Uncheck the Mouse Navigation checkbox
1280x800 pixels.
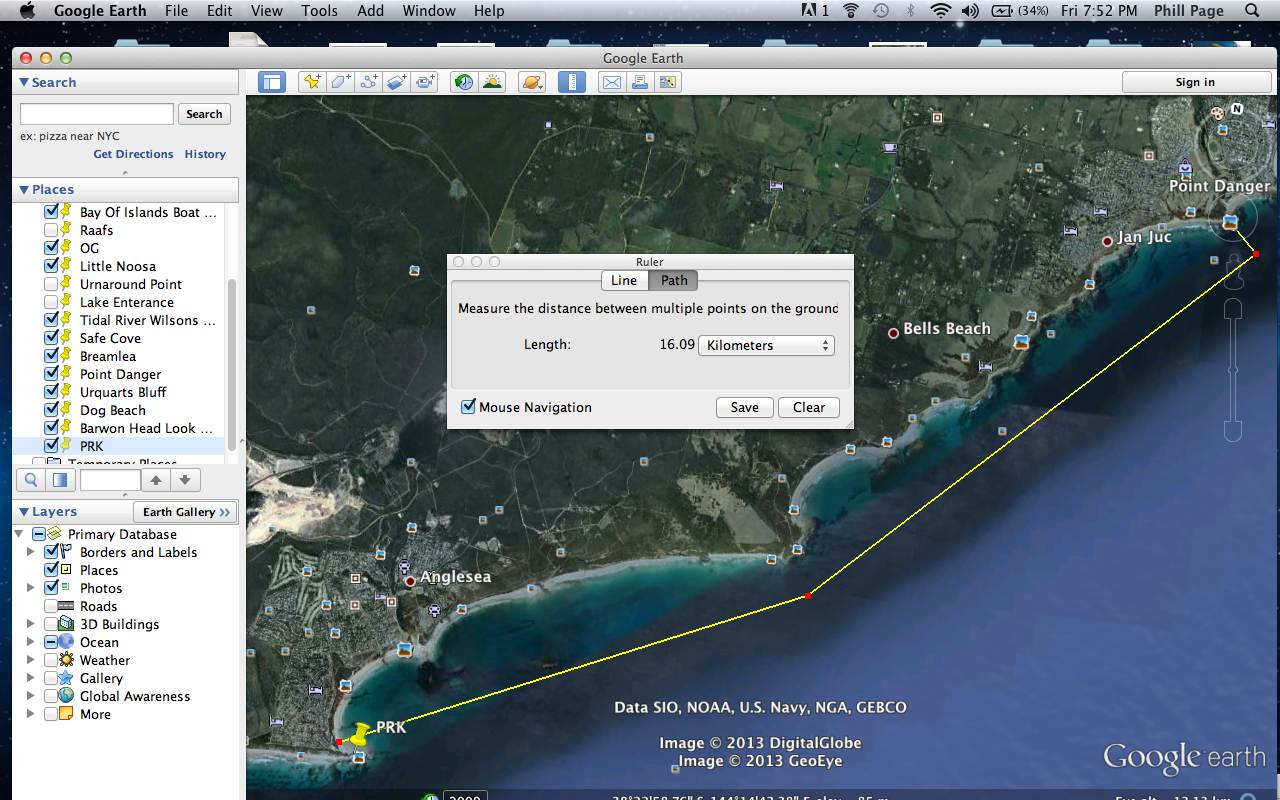click(468, 407)
